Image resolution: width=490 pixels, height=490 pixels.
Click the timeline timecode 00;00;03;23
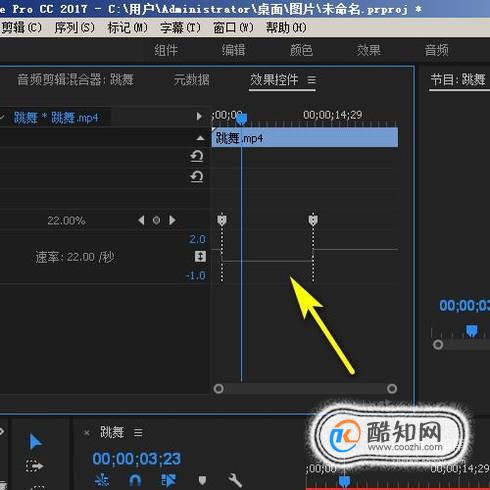137,459
